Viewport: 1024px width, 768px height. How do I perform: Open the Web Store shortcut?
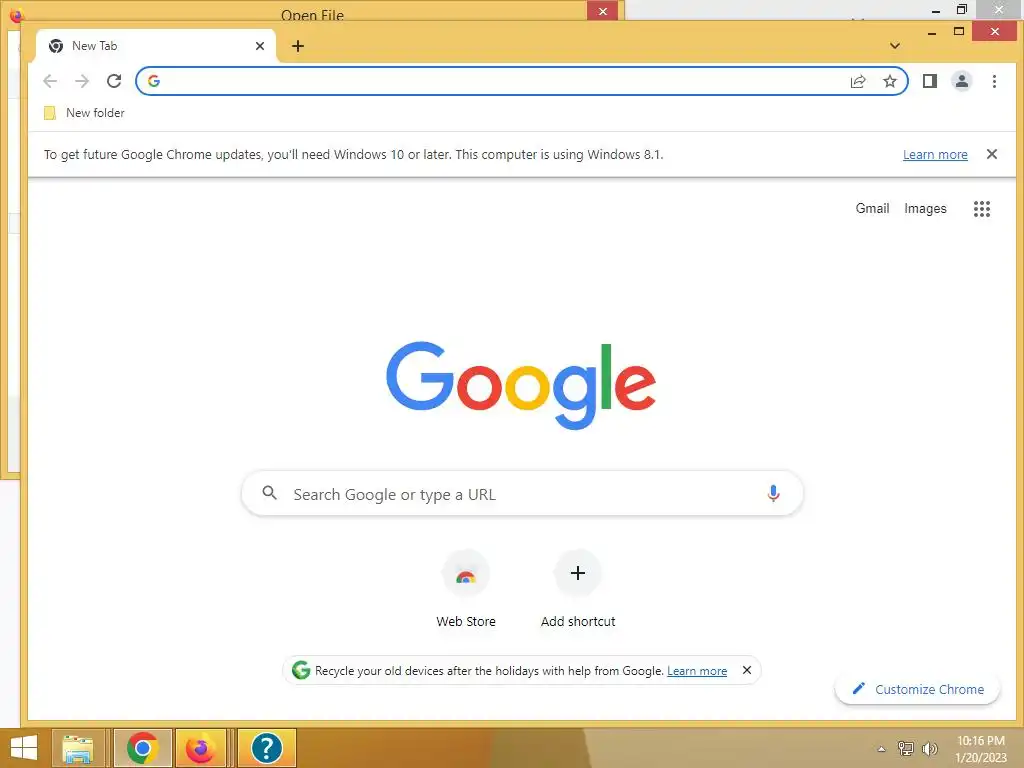[466, 589]
